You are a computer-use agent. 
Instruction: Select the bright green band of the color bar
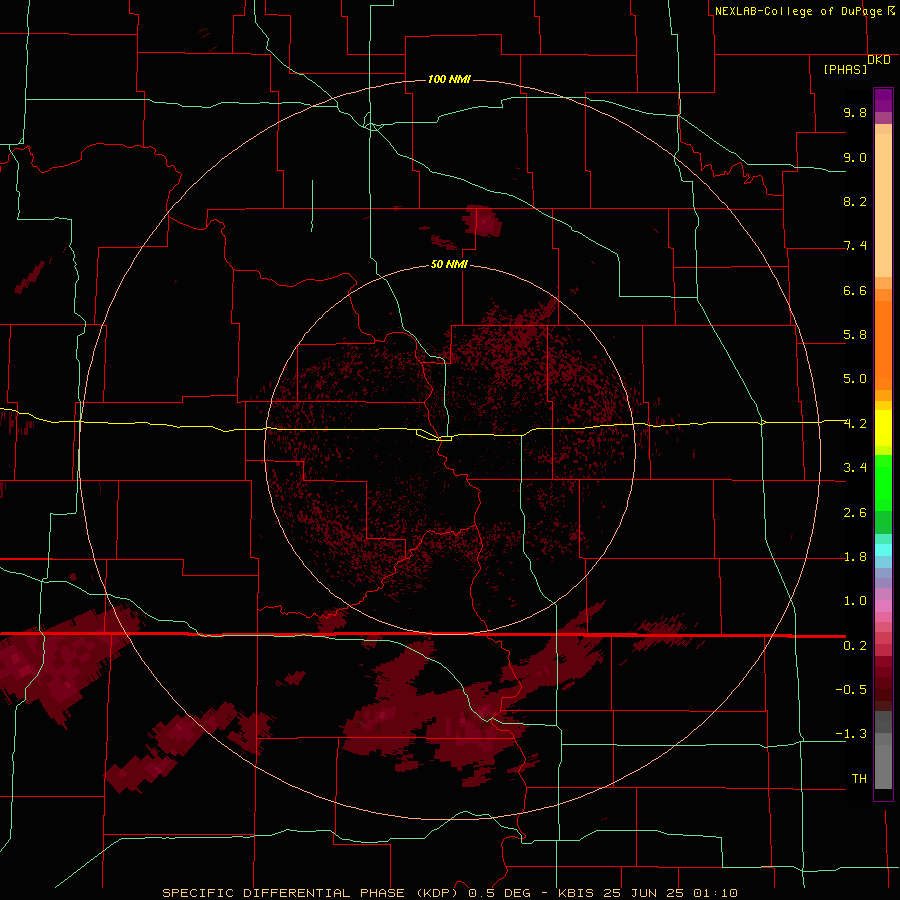[x=883, y=483]
